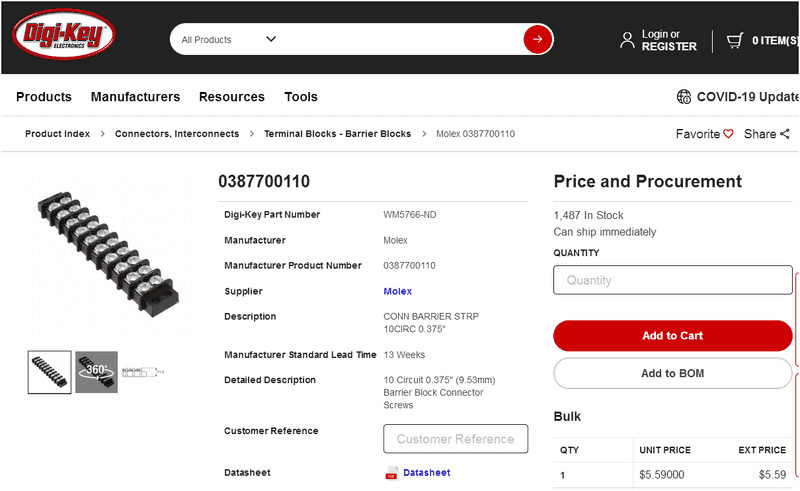Click the user account icon
The image size is (800, 491).
(627, 40)
